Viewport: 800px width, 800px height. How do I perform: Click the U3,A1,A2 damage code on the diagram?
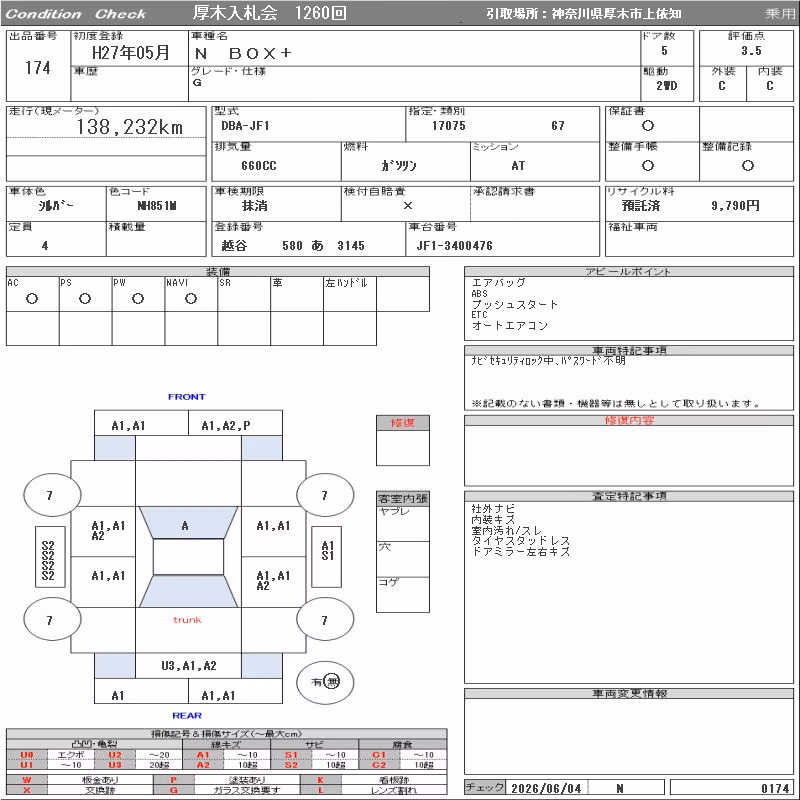click(189, 665)
